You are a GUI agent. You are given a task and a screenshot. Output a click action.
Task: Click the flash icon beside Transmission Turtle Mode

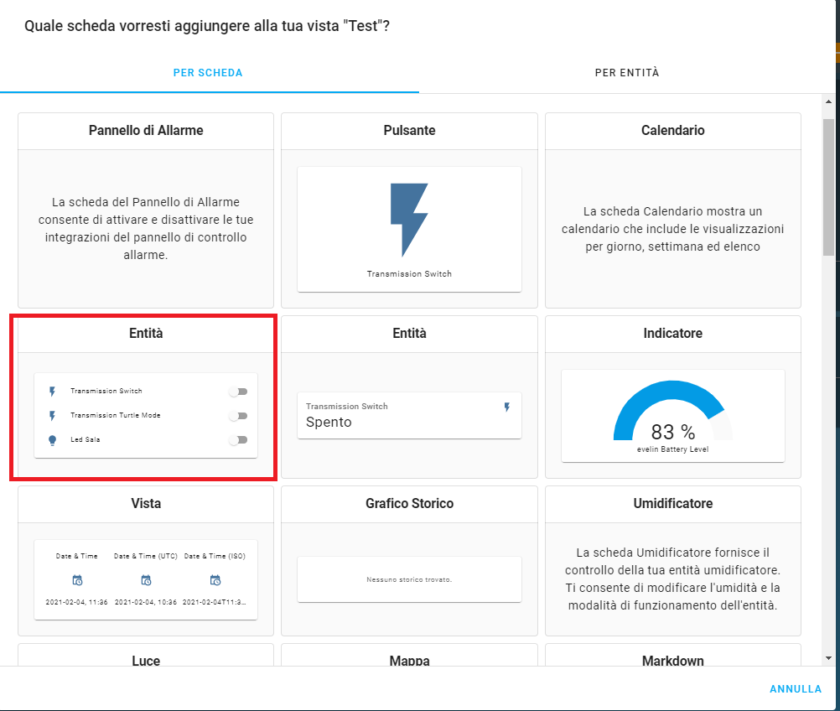coord(52,416)
